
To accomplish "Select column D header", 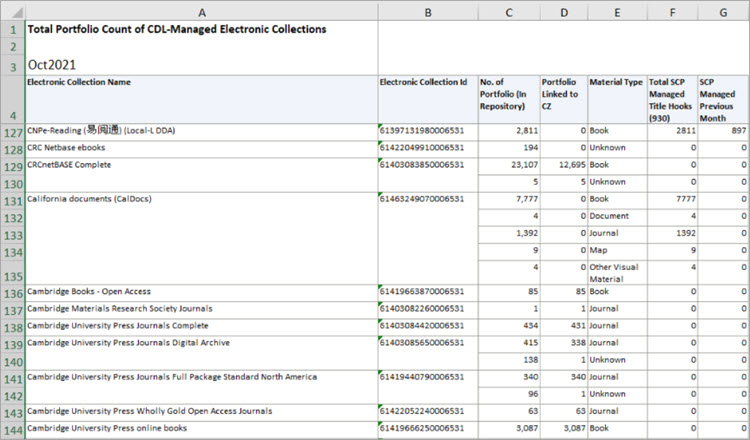I will 564,12.
